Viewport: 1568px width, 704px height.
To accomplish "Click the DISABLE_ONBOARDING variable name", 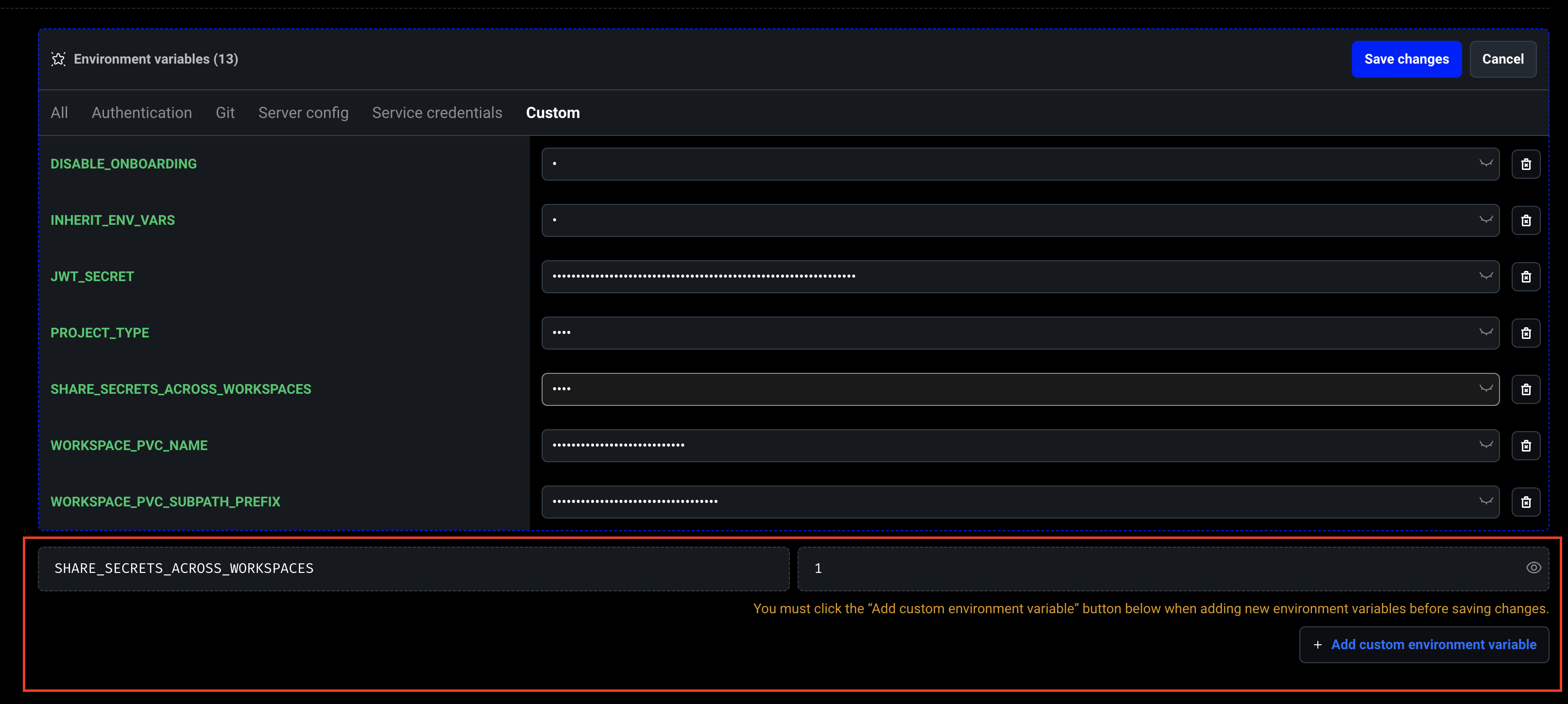I will [123, 164].
